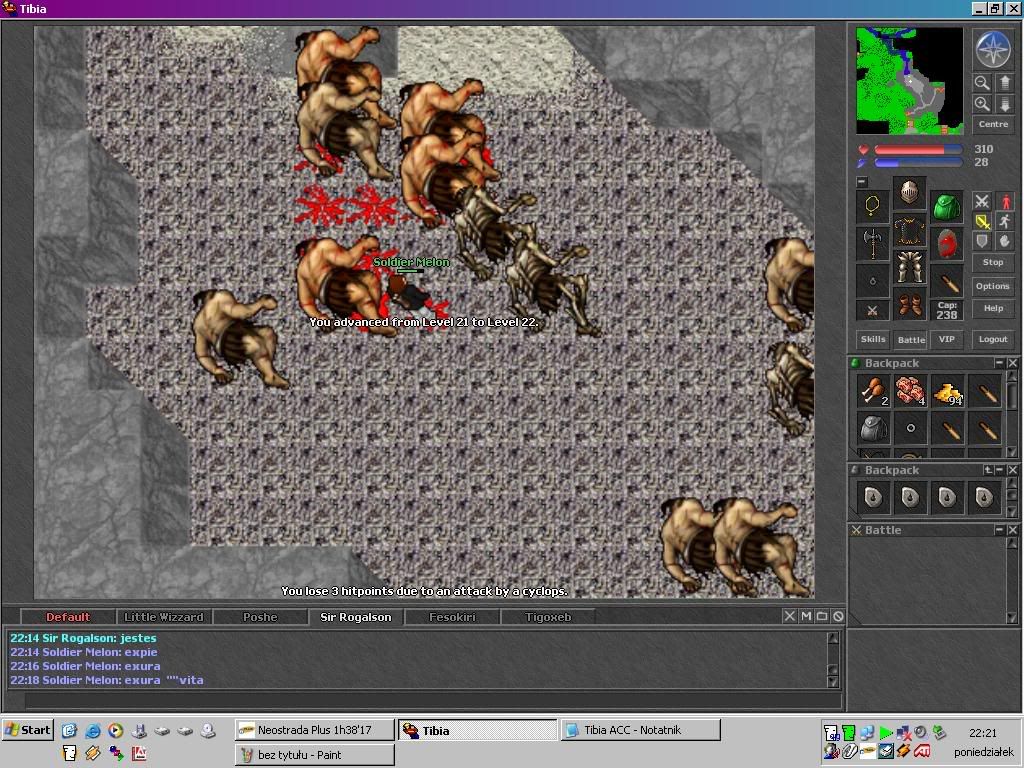Go up one level in second Backpack
This screenshot has width=1024, height=768.
(987, 470)
